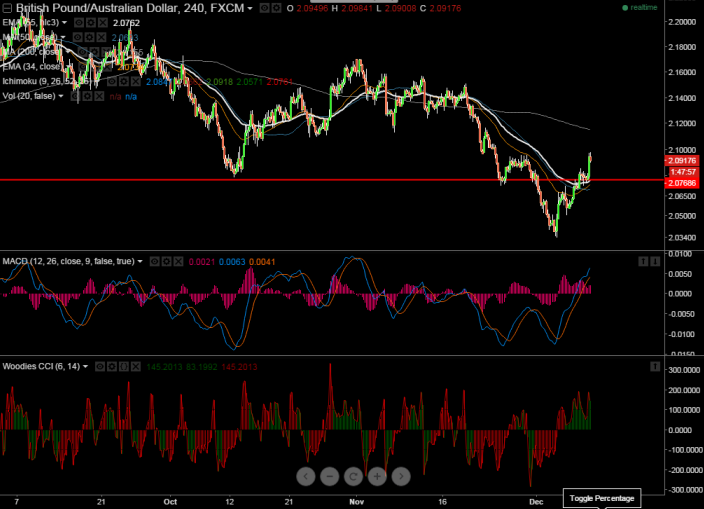Remove the MACD indicator with X icon
The width and height of the screenshot is (704, 509).
click(179, 261)
